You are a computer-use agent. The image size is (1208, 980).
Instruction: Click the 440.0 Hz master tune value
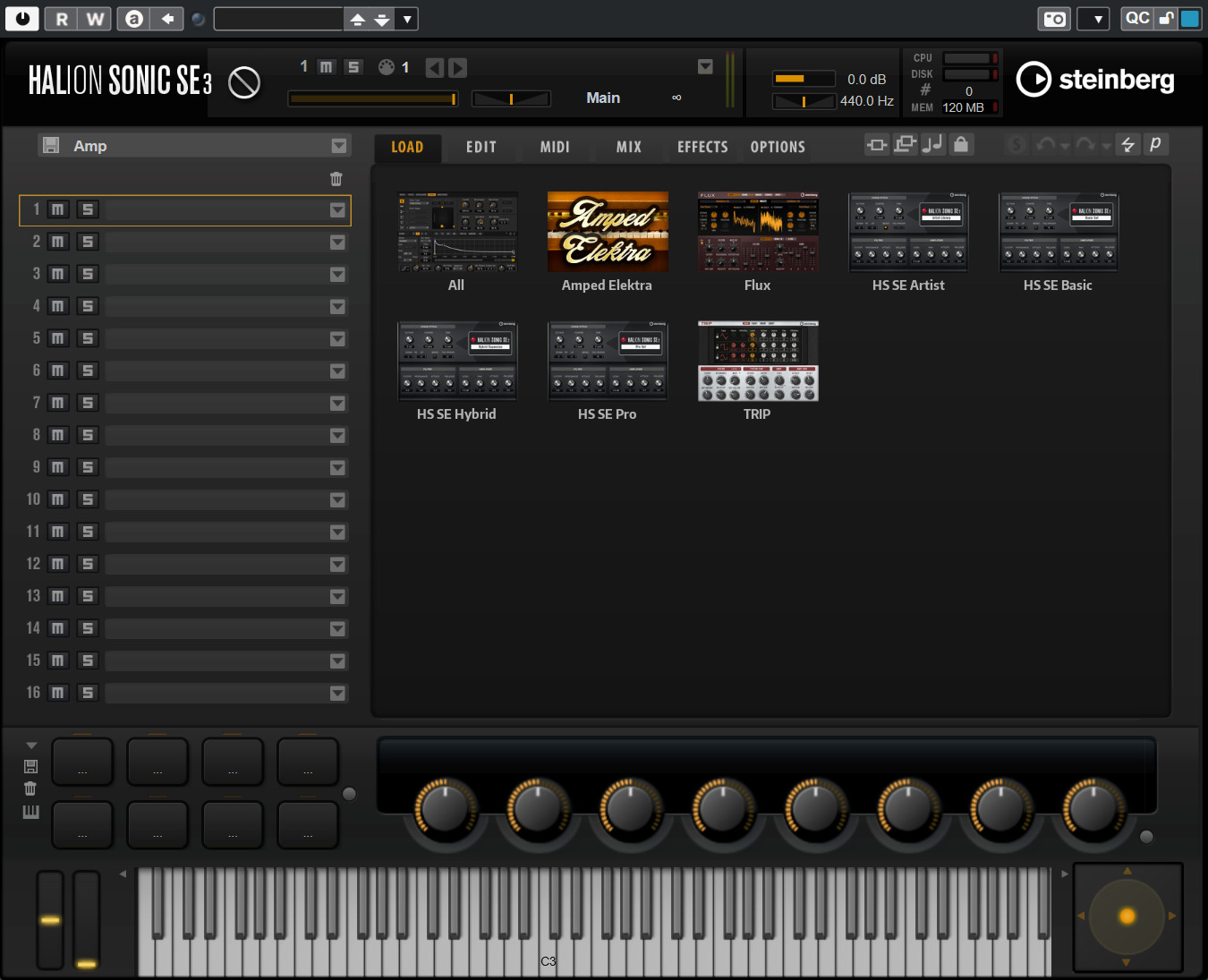pos(866,101)
